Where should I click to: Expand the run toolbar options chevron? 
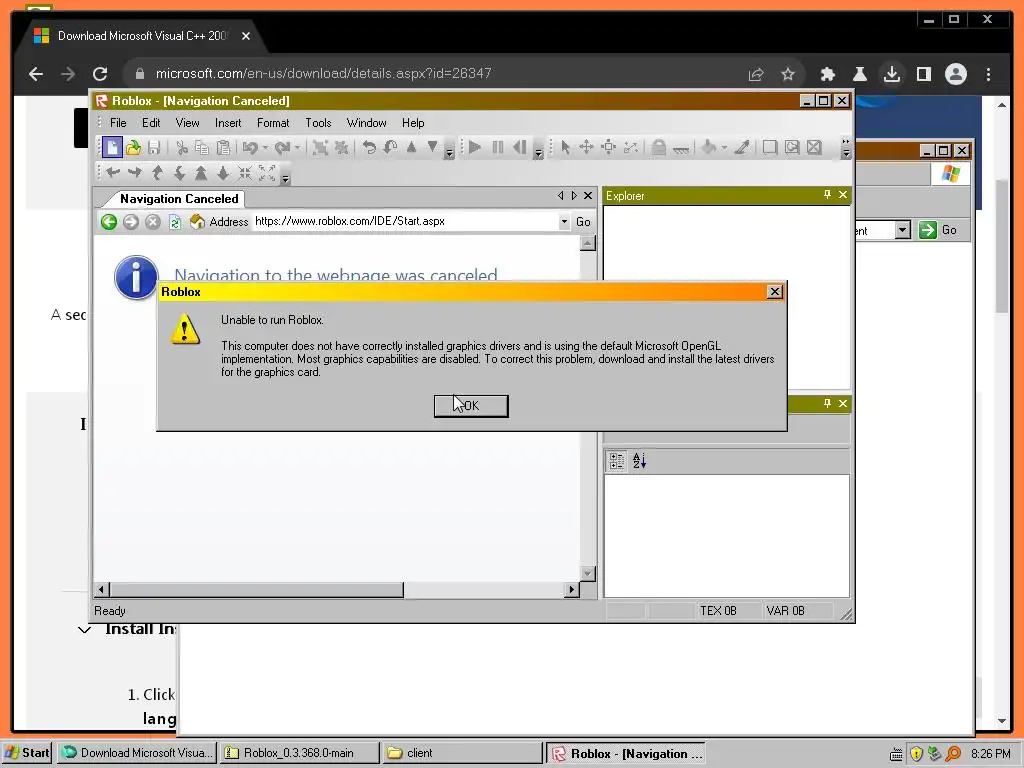(538, 153)
